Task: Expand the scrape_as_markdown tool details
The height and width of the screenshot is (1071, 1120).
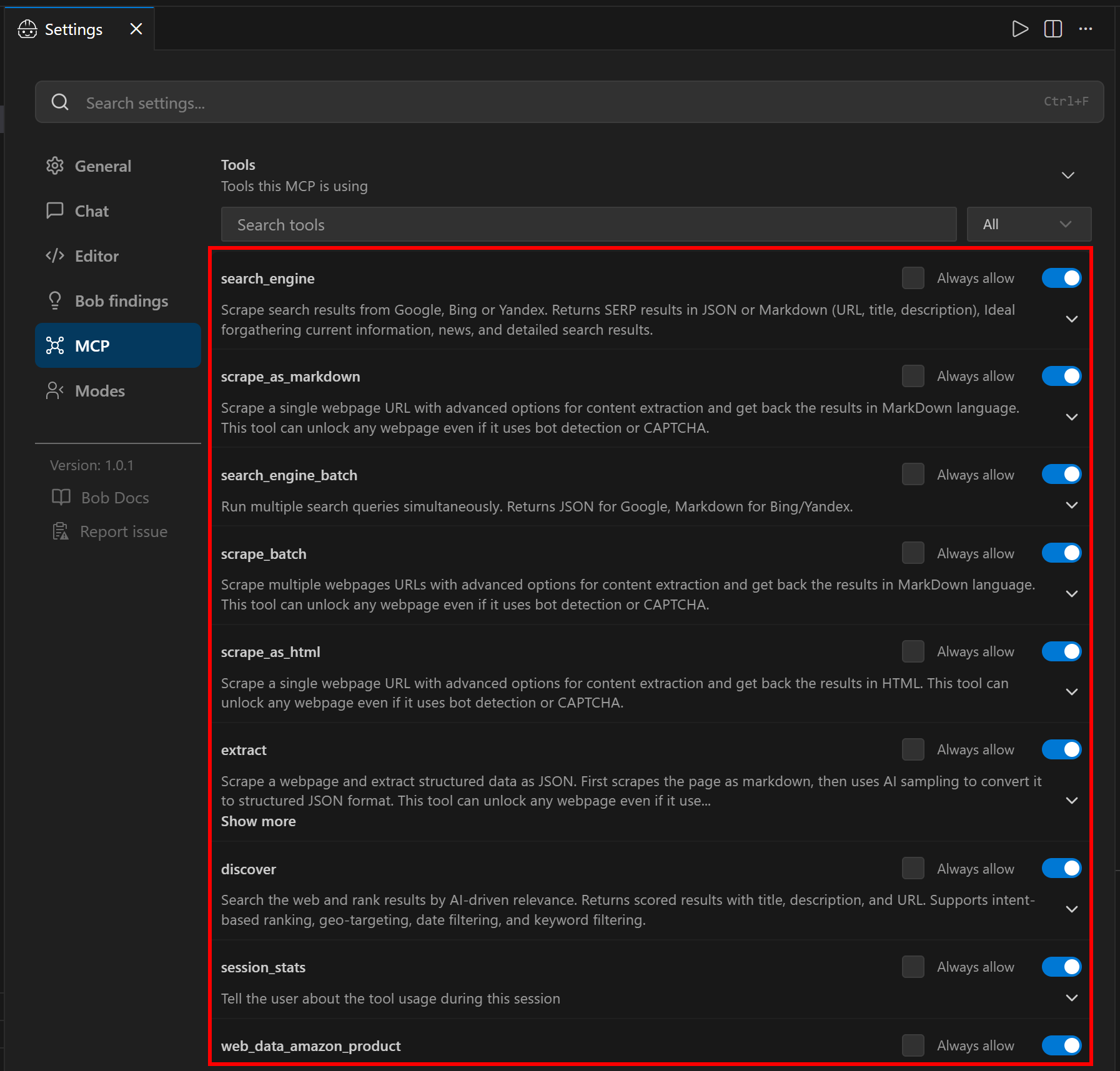Action: click(x=1072, y=417)
